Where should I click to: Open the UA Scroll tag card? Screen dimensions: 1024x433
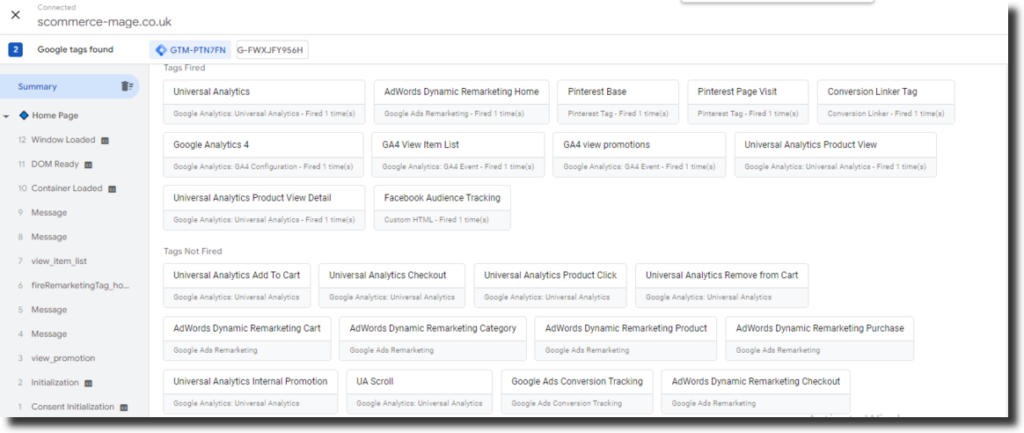(x=419, y=391)
